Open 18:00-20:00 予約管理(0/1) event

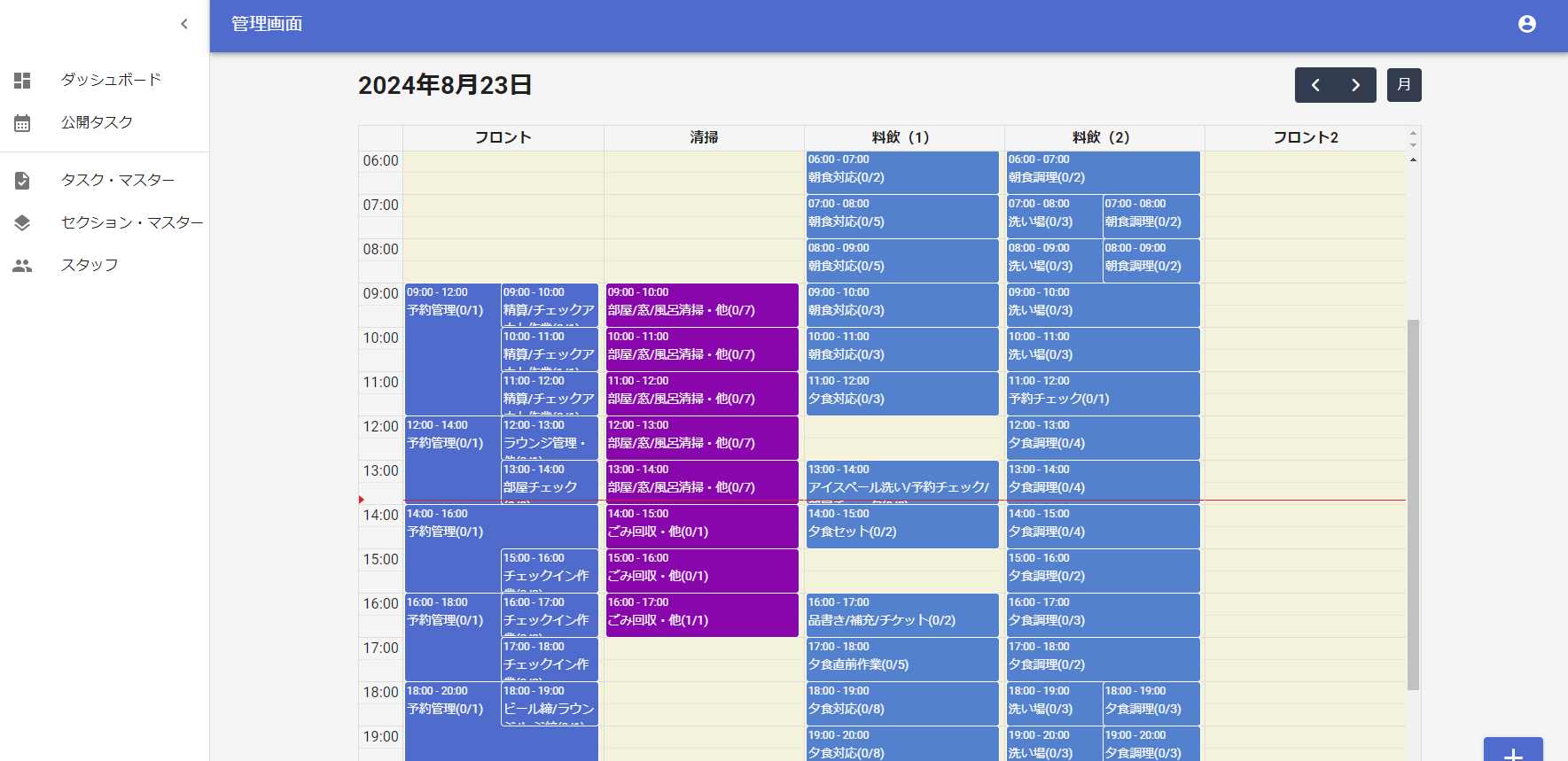click(452, 722)
